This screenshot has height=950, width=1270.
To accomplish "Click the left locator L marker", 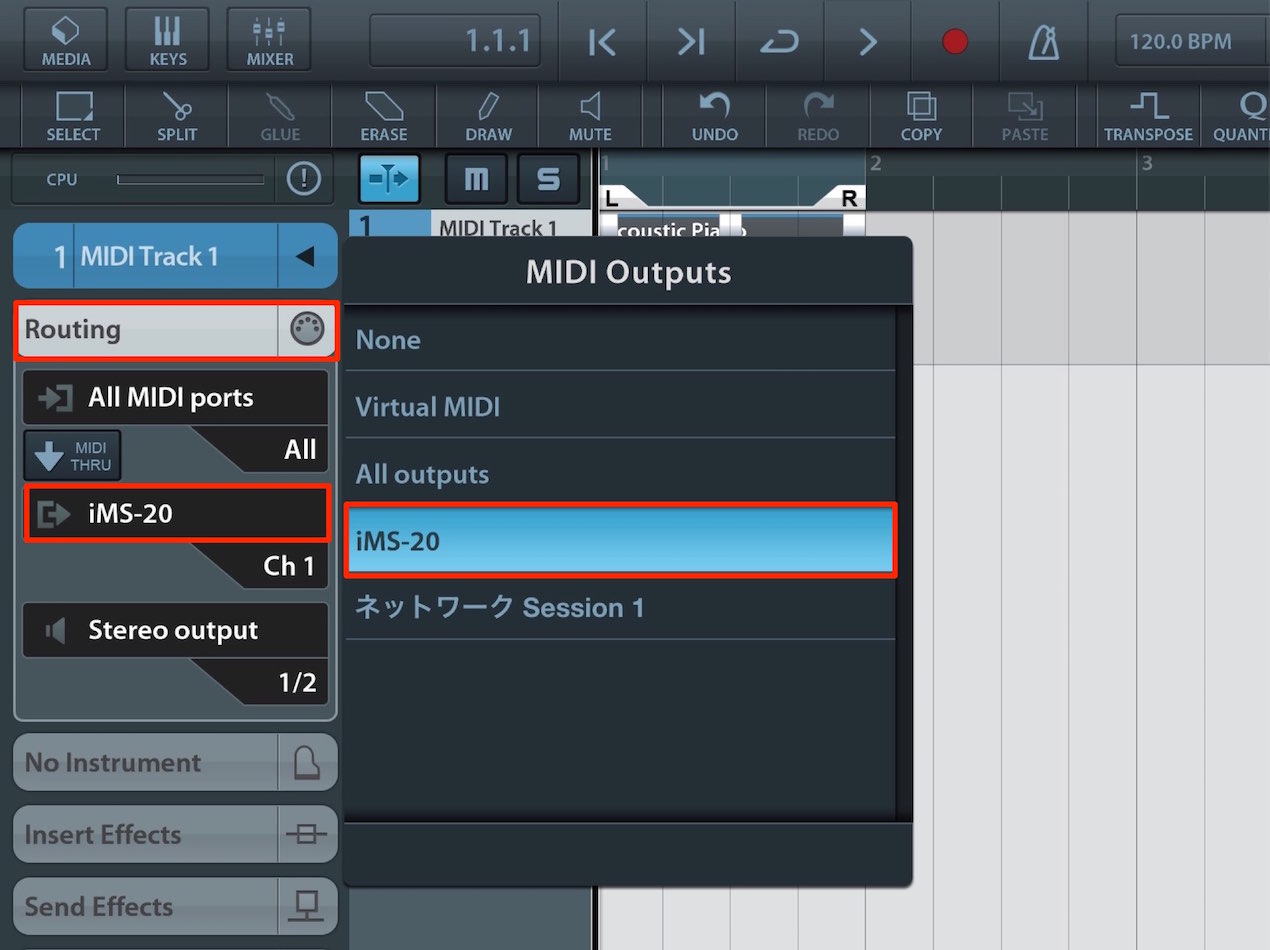I will (x=613, y=197).
